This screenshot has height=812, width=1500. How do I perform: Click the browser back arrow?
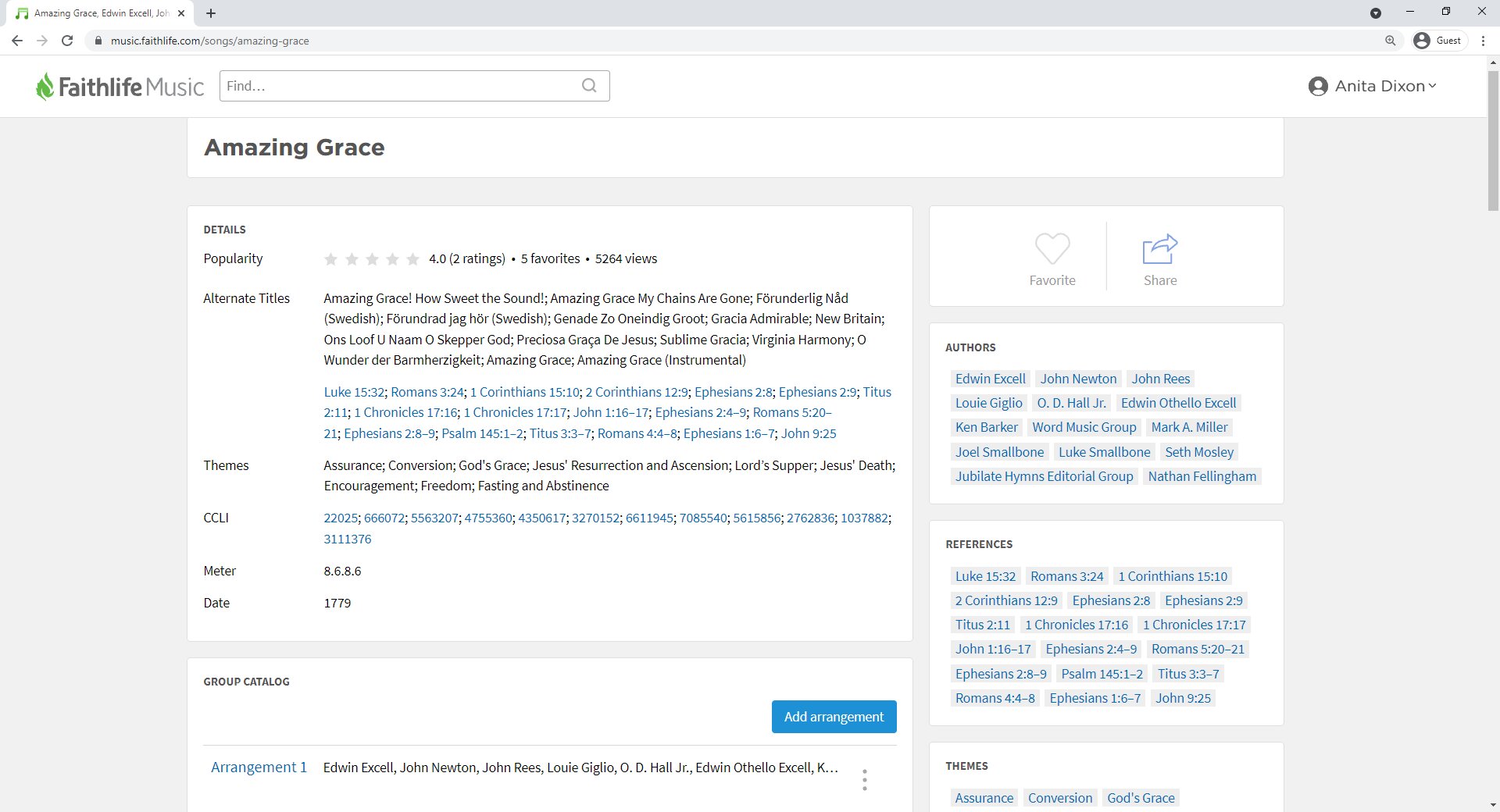(x=17, y=41)
